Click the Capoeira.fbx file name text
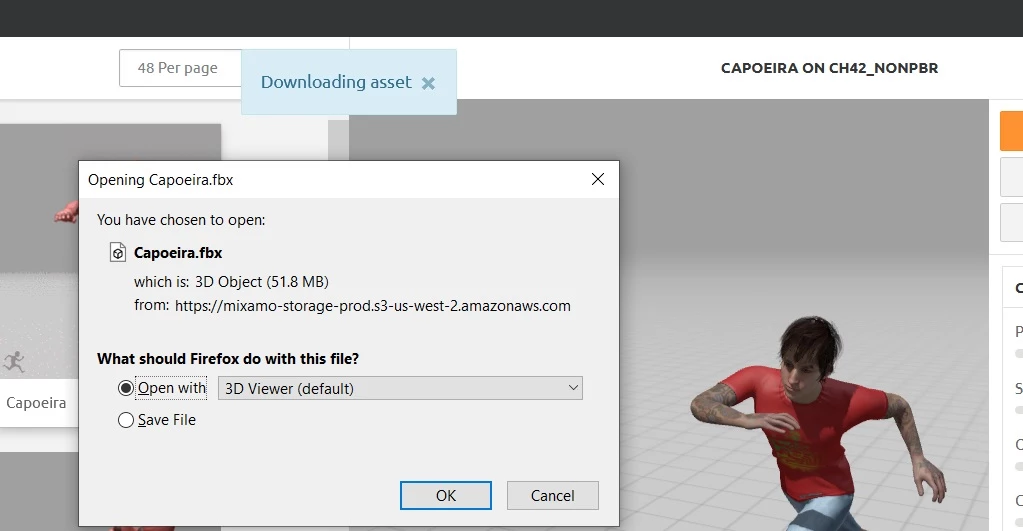The image size is (1023, 531). [178, 253]
